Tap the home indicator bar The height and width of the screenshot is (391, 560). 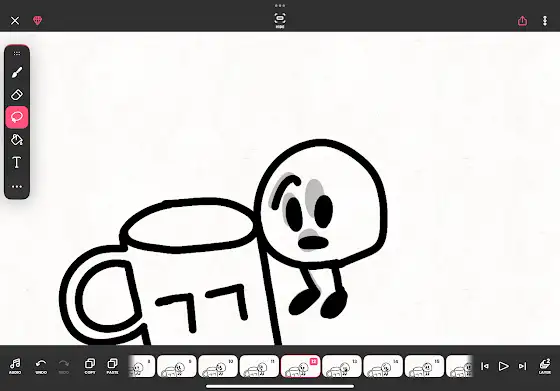[280, 386]
